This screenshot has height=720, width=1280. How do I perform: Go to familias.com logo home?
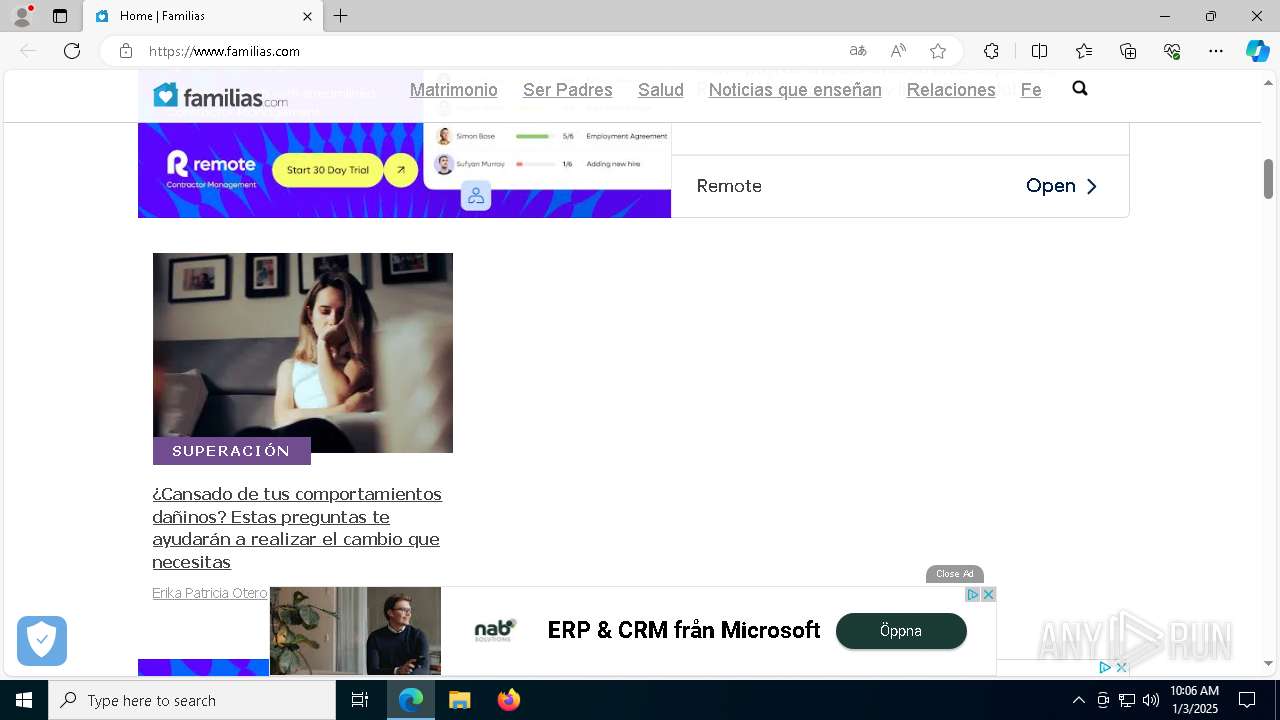220,95
